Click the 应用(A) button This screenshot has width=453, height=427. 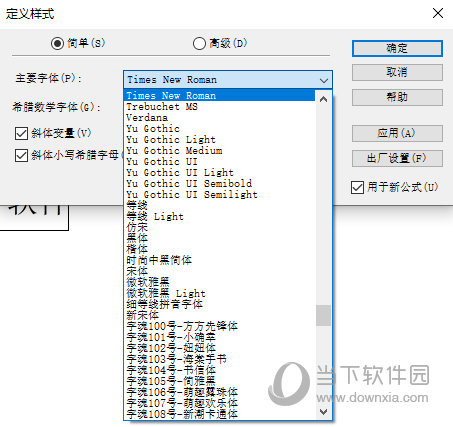pyautogui.click(x=397, y=133)
